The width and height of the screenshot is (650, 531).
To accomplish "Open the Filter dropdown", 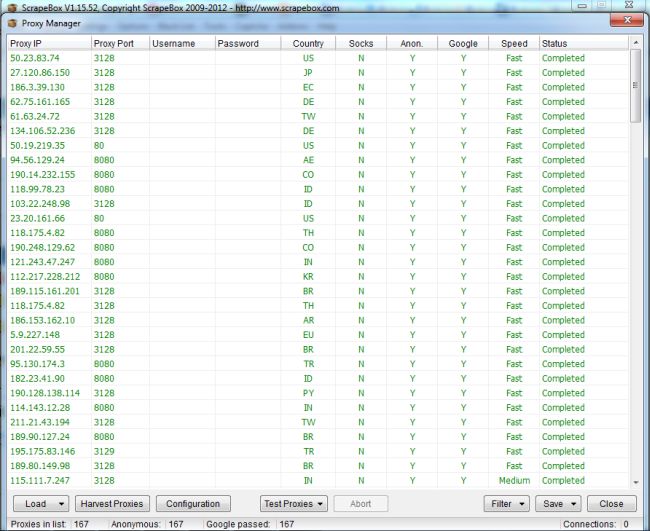I will click(x=507, y=504).
